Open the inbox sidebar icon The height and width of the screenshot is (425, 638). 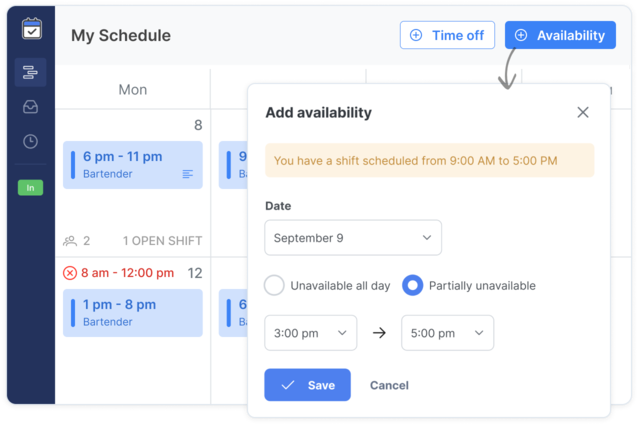tap(30, 107)
